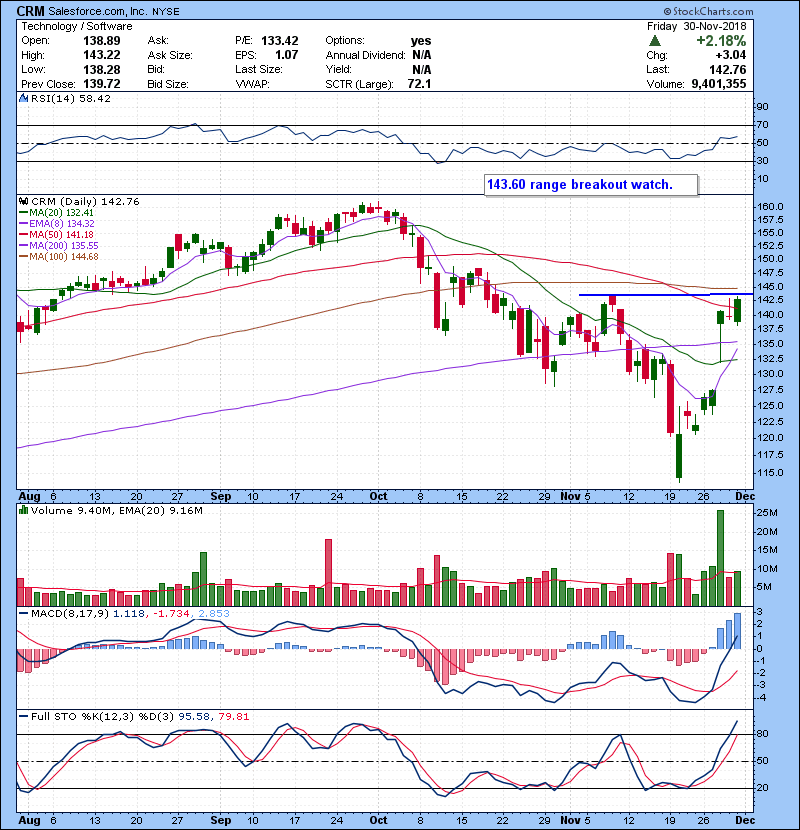Click the Low value 138.28
The width and height of the screenshot is (800, 830).
(x=102, y=69)
